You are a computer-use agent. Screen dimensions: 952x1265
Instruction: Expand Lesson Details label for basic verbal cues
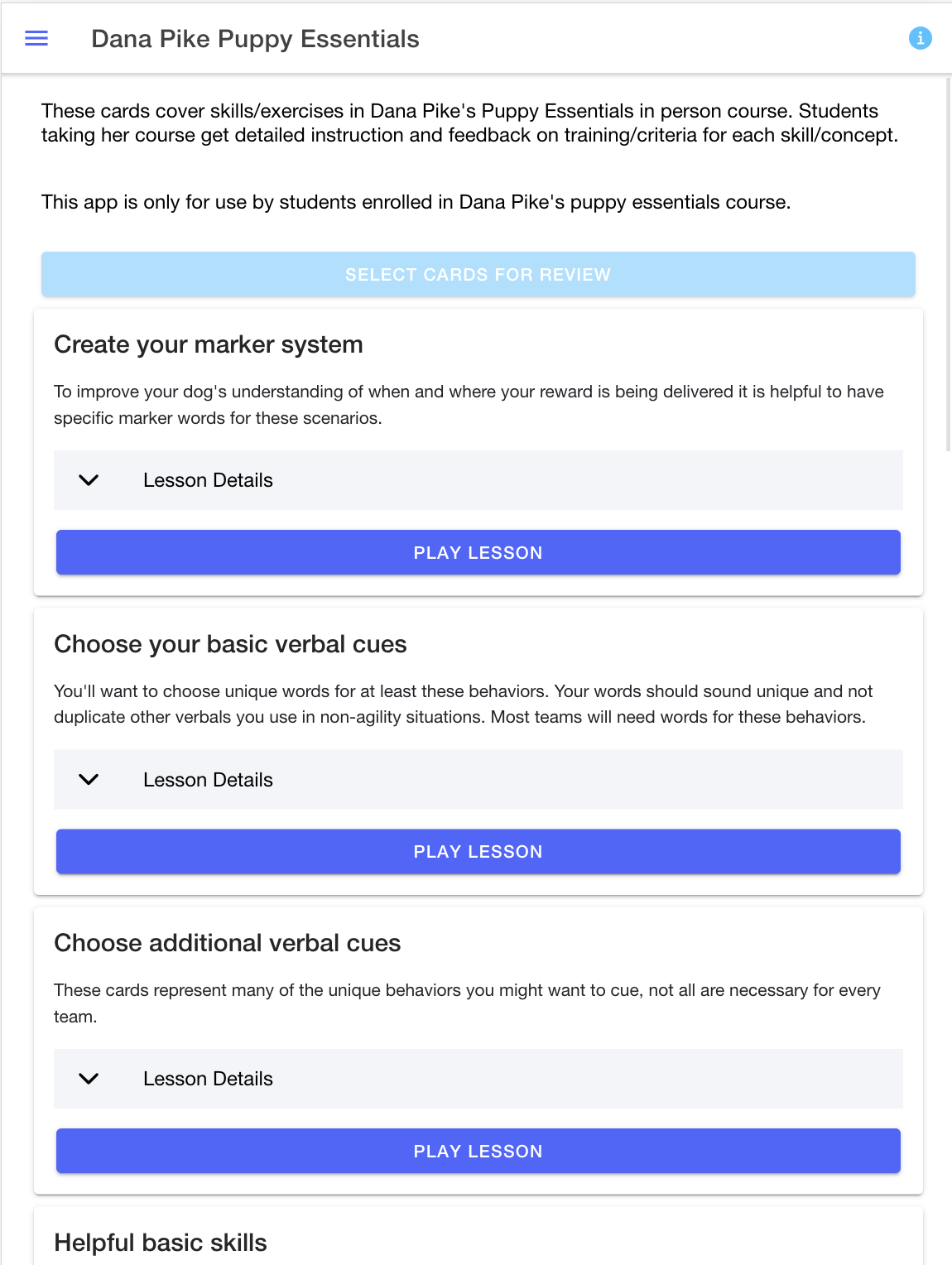point(208,780)
